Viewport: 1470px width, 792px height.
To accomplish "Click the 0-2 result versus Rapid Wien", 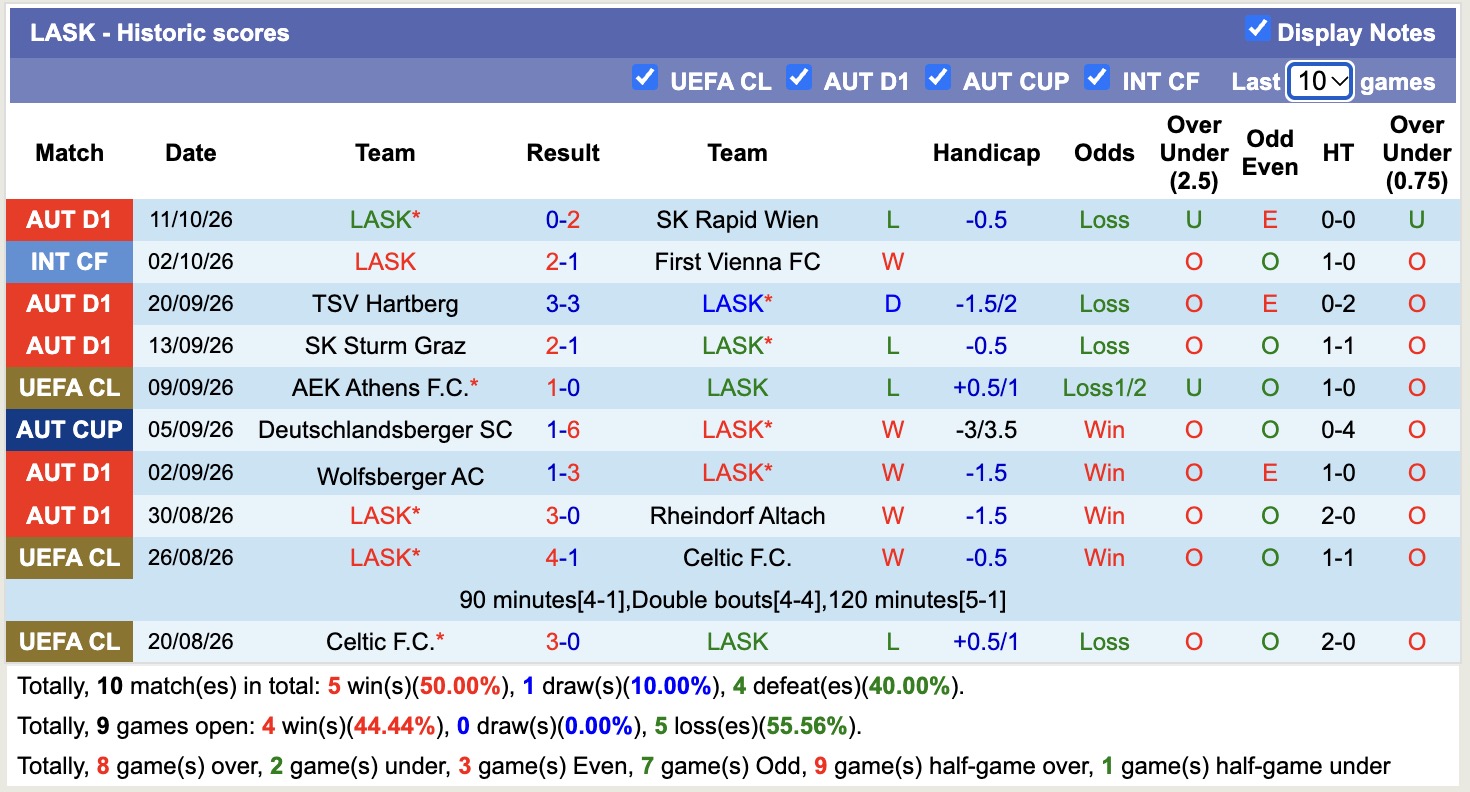I will pyautogui.click(x=563, y=220).
